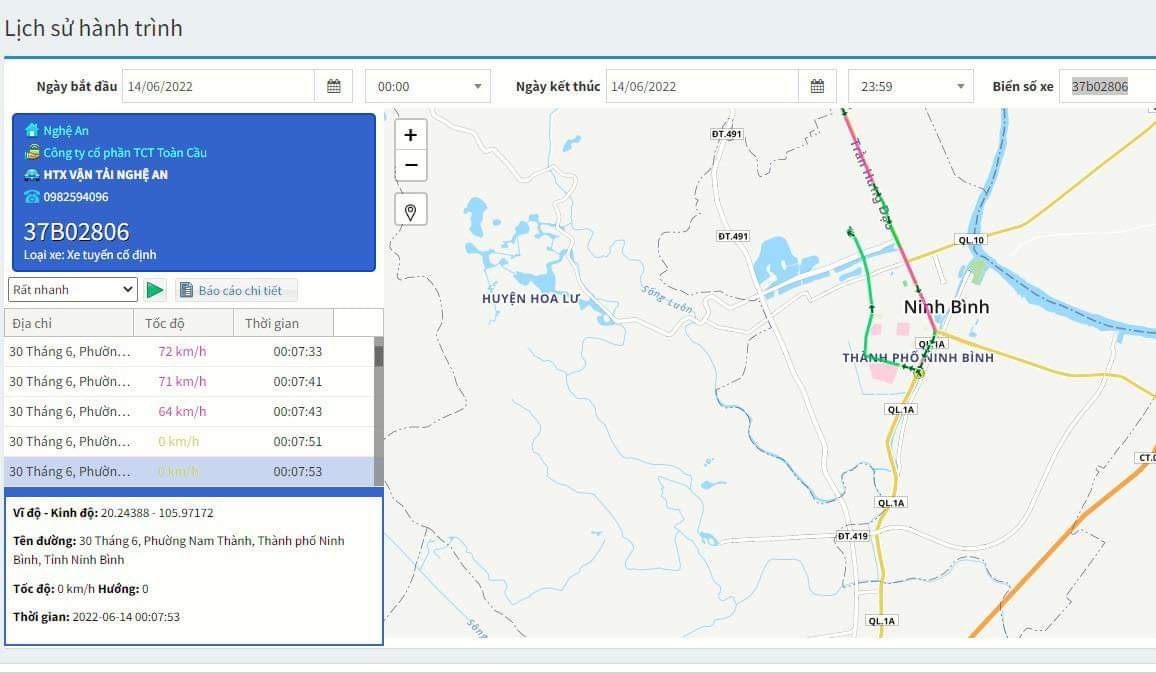This screenshot has width=1156, height=673.
Task: Click the Công ty cổ phần TCT Toàn Cầu text
Action: 125,153
